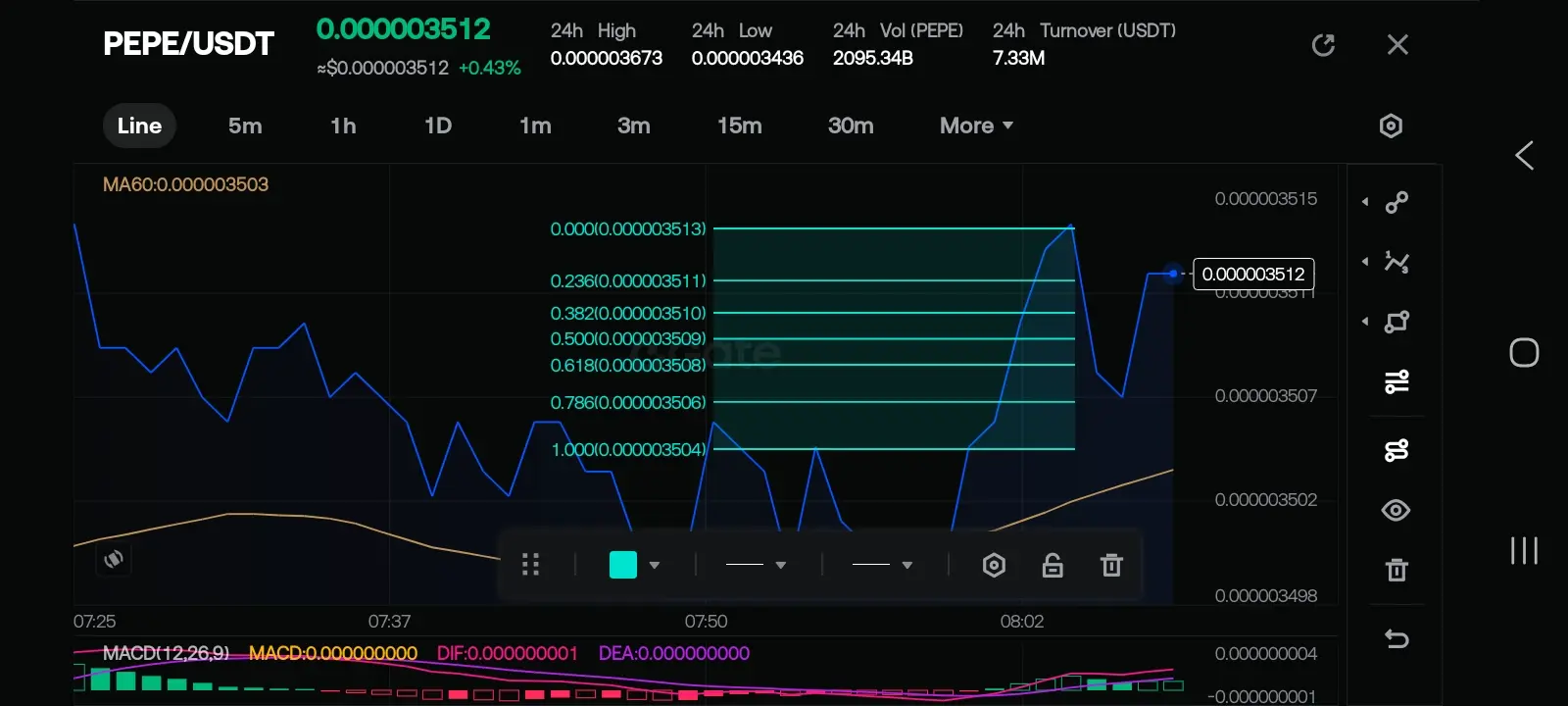Click the round logo icon at chart bottom-left

click(x=114, y=559)
